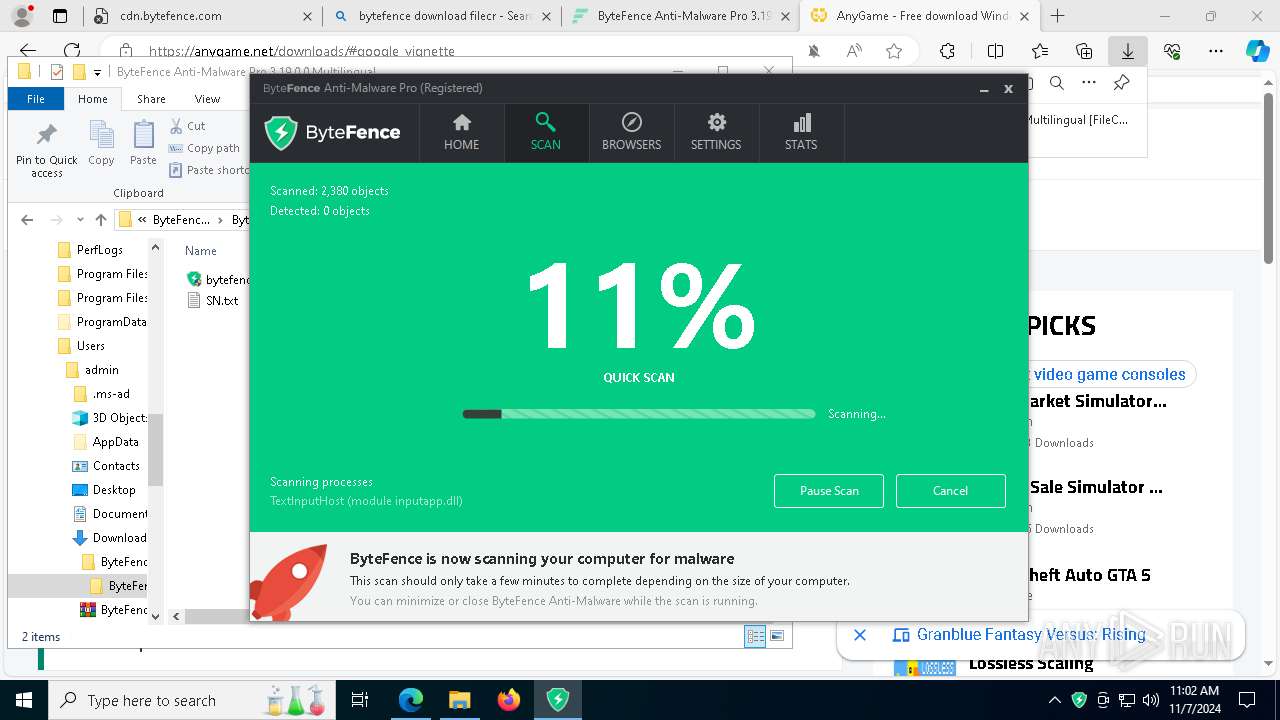Viewport: 1280px width, 720px height.
Task: Select PerfLogs folder in tree
Action: [x=90, y=250]
